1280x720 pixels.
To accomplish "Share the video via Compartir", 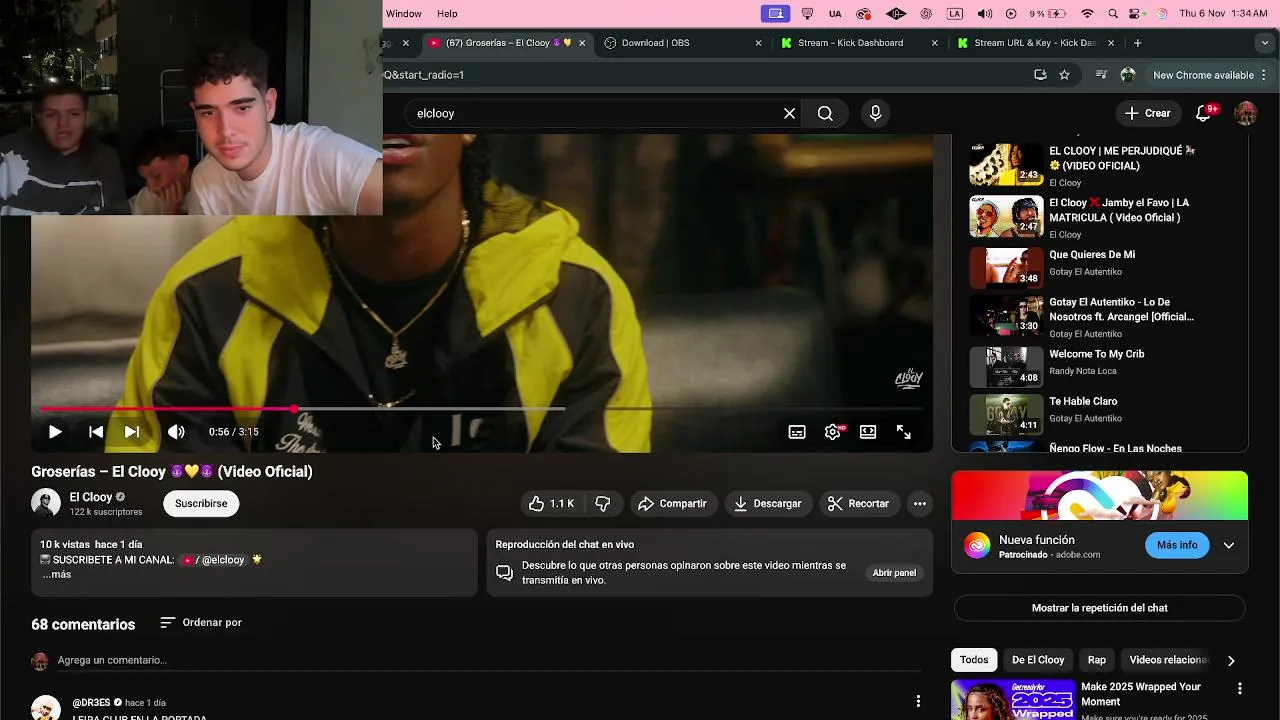I will (x=672, y=504).
